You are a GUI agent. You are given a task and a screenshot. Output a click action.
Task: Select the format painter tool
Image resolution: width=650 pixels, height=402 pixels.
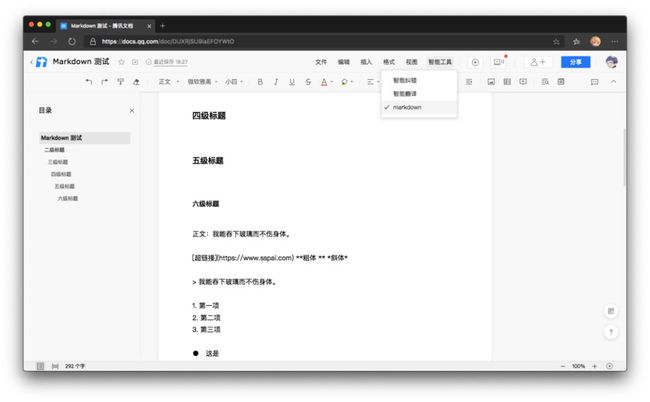pos(121,82)
